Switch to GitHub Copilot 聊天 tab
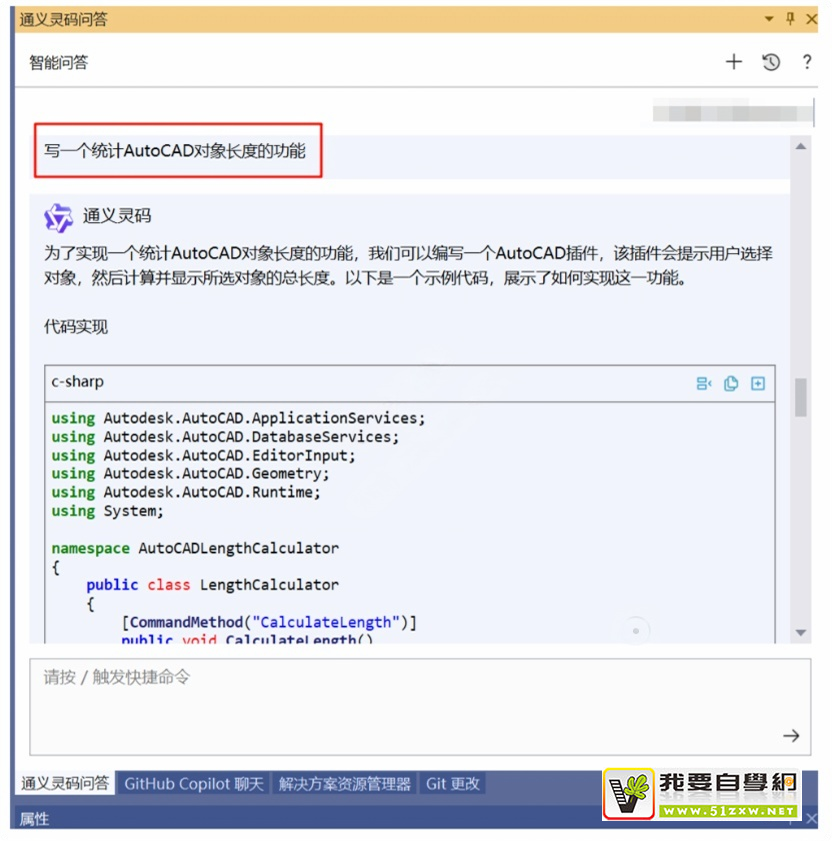This screenshot has height=841, width=832. (193, 784)
